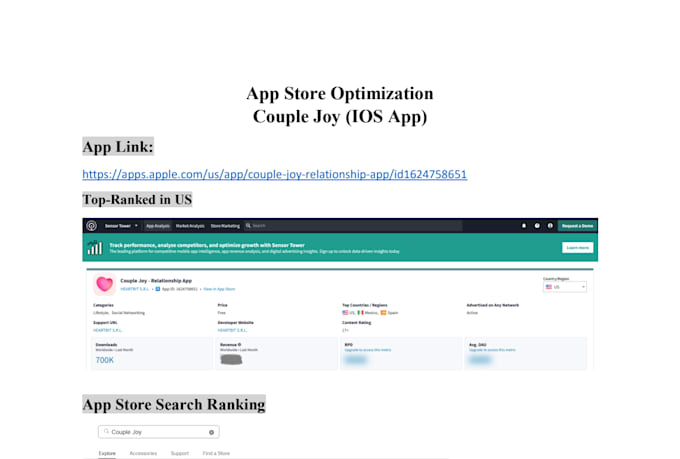Click the Mexico flag in Top Countries
This screenshot has width=680, height=459.
[360, 312]
